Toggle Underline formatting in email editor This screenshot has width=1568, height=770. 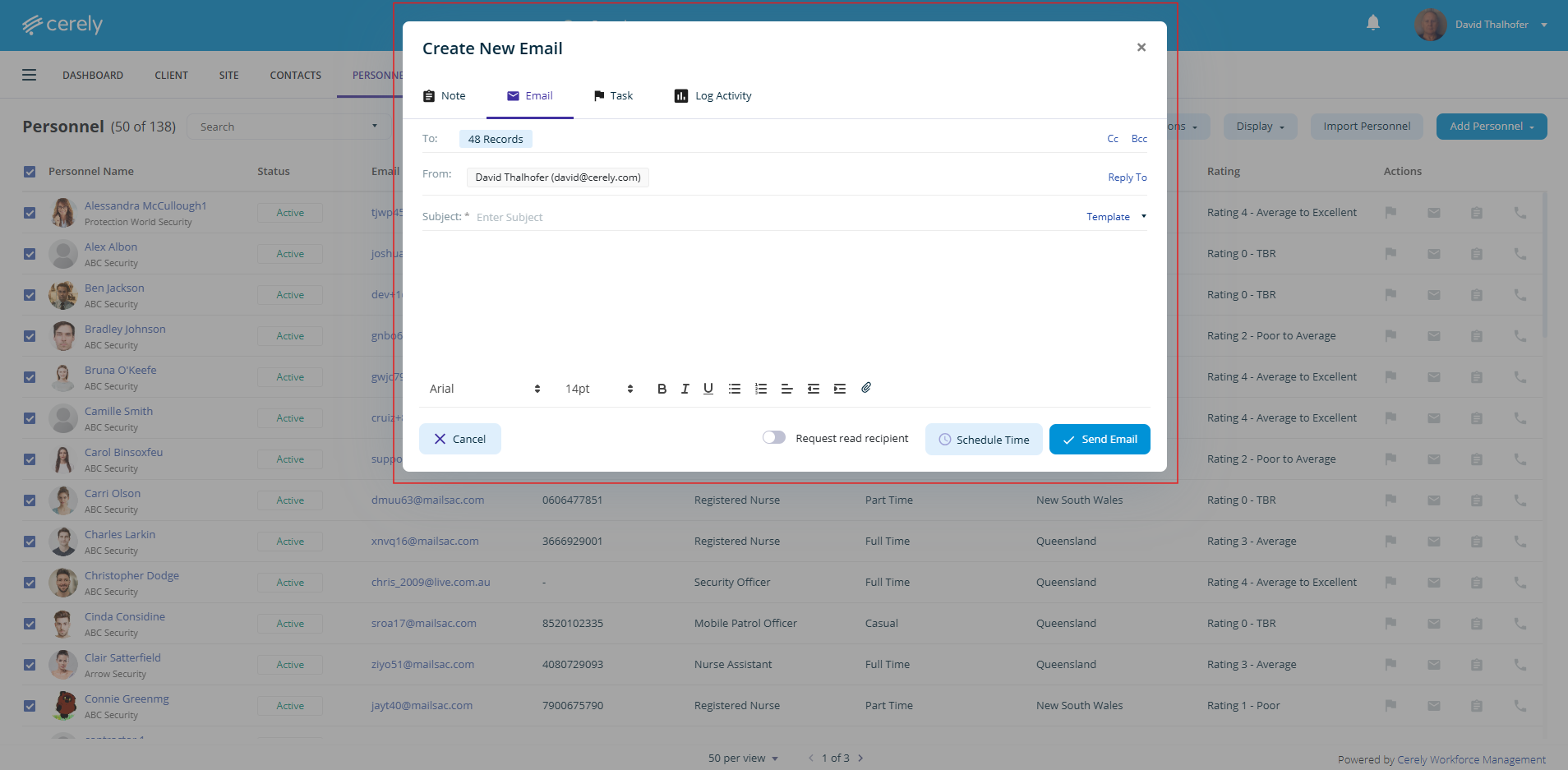(x=708, y=389)
